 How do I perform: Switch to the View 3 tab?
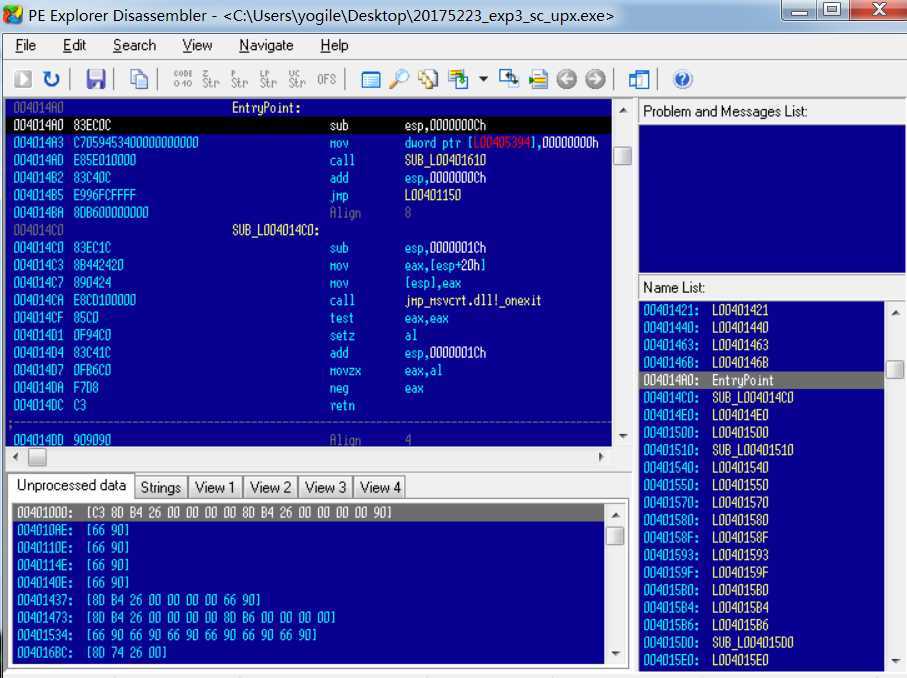325,487
